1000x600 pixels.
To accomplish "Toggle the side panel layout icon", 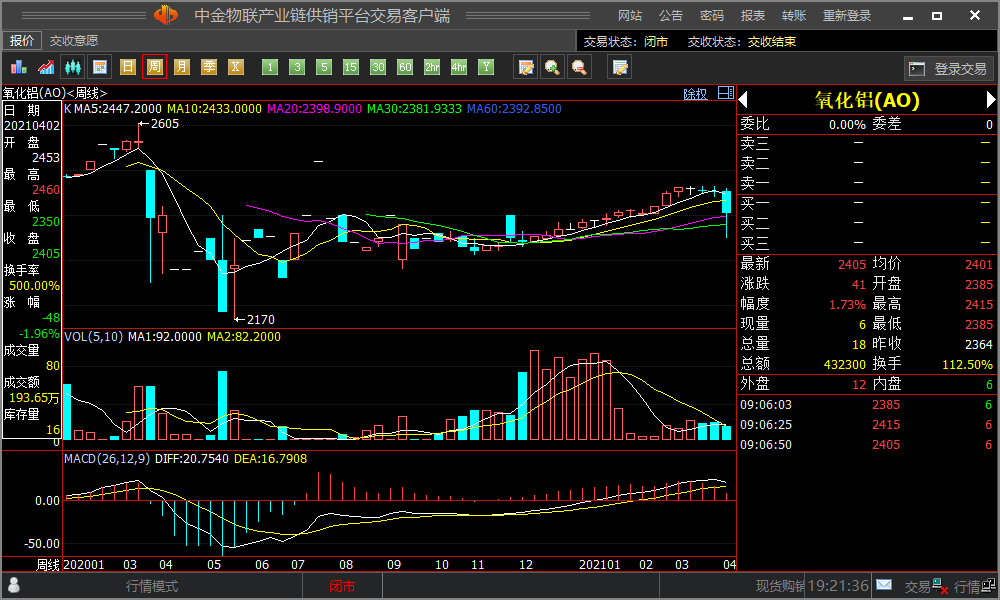I will click(726, 93).
